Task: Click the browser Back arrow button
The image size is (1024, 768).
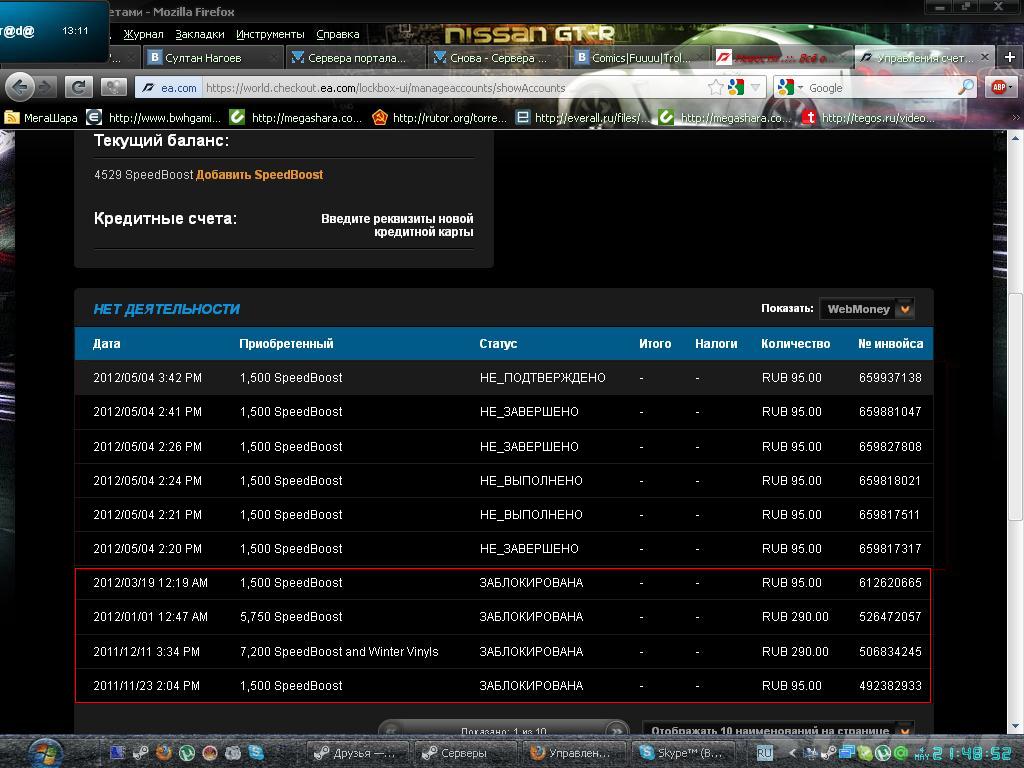Action: pos(19,87)
